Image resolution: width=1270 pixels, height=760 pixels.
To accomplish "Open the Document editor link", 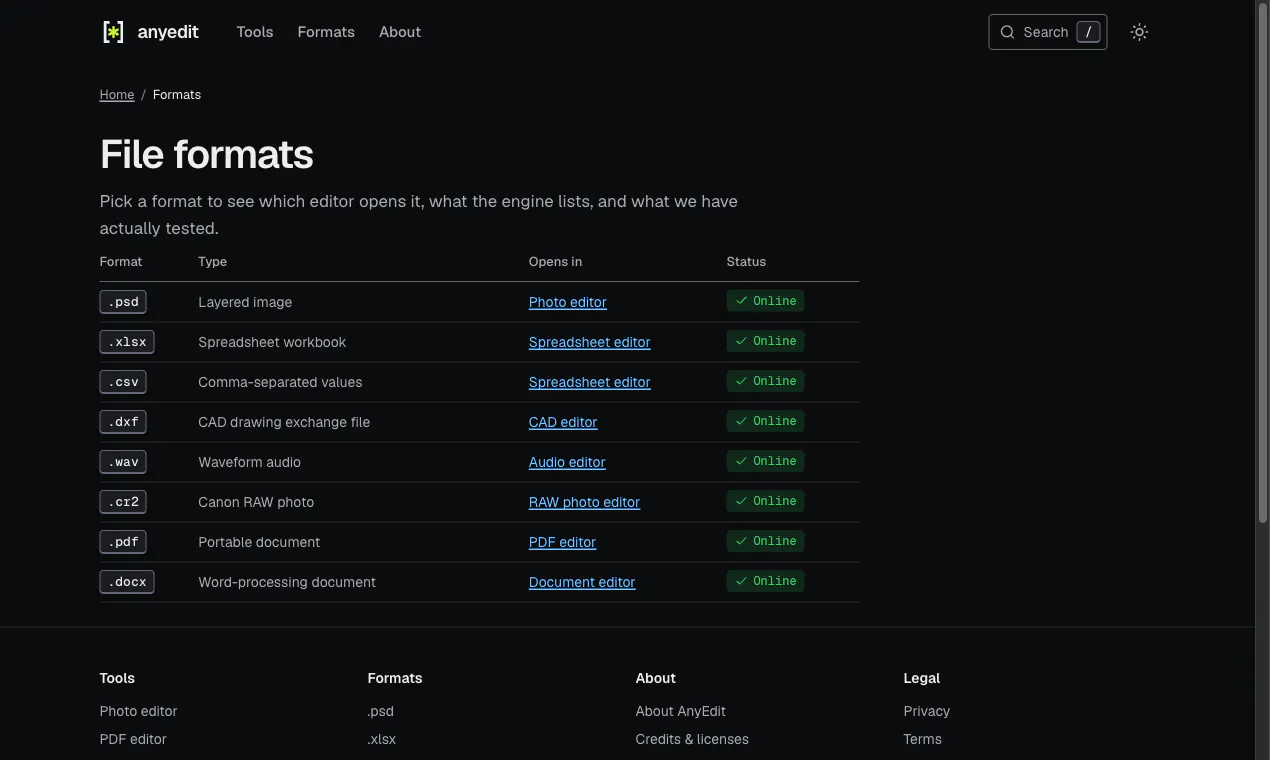I will click(x=582, y=582).
